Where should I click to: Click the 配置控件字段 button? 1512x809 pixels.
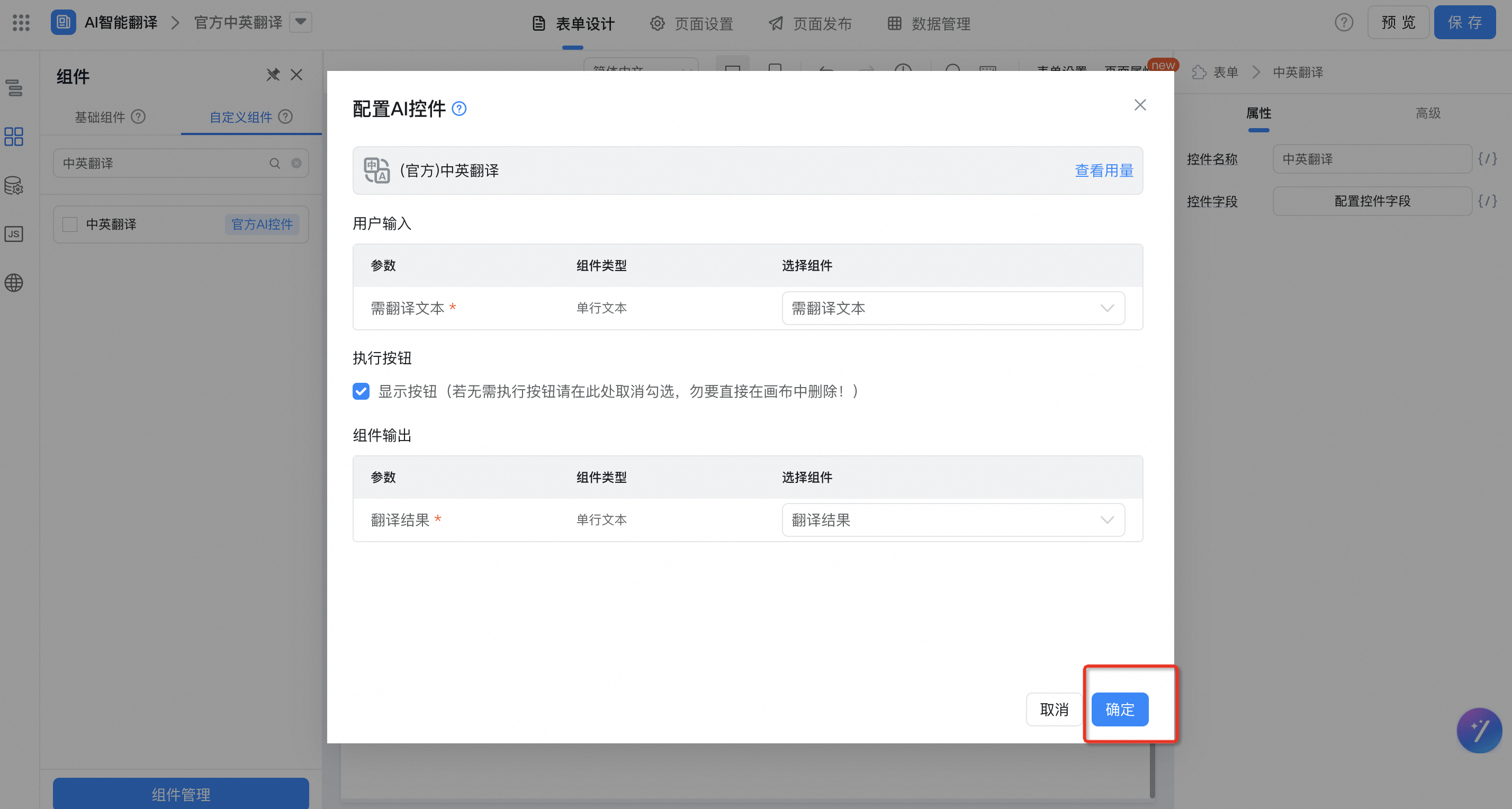[1372, 201]
